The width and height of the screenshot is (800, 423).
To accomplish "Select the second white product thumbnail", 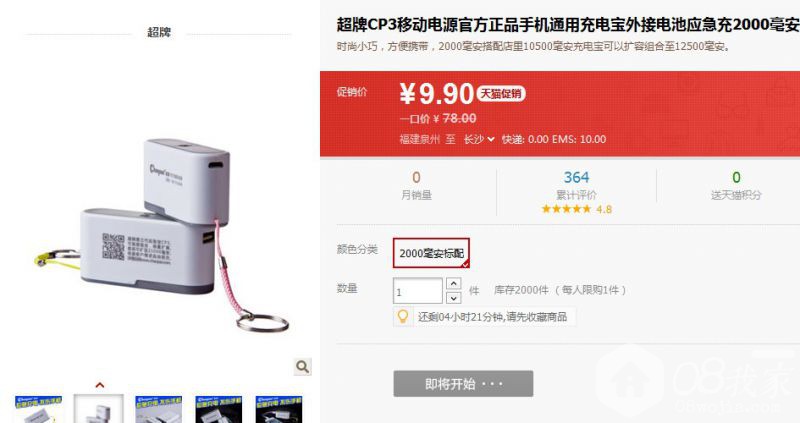I will [99, 409].
